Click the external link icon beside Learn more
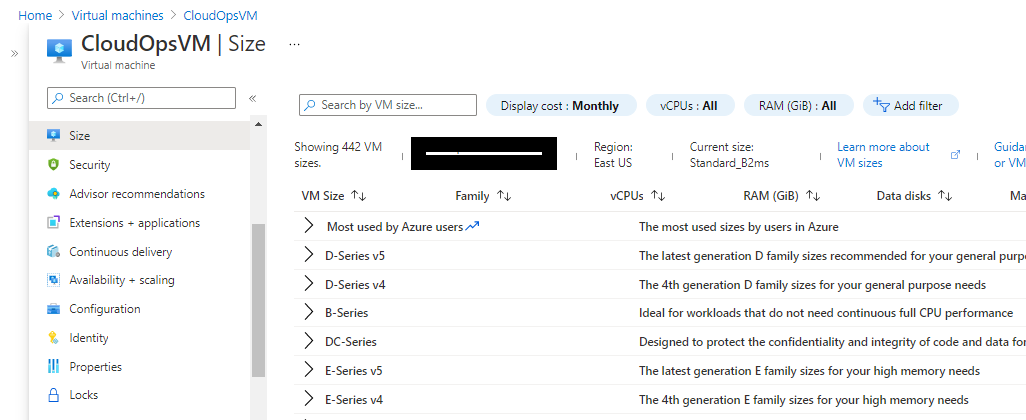1026x420 pixels. pyautogui.click(x=955, y=155)
